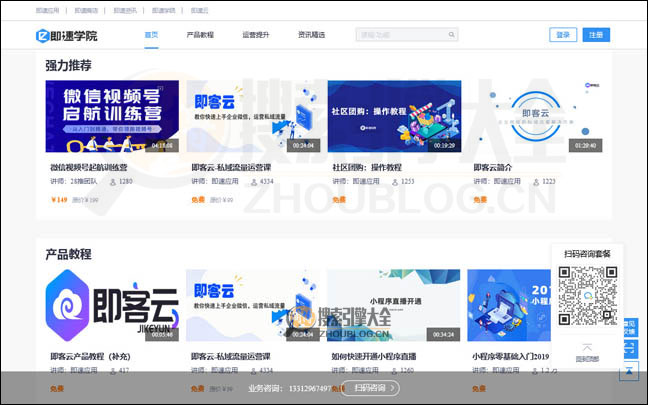This screenshot has height=405, width=648.
Task: Click the scan QR side button
Action: pos(629,348)
